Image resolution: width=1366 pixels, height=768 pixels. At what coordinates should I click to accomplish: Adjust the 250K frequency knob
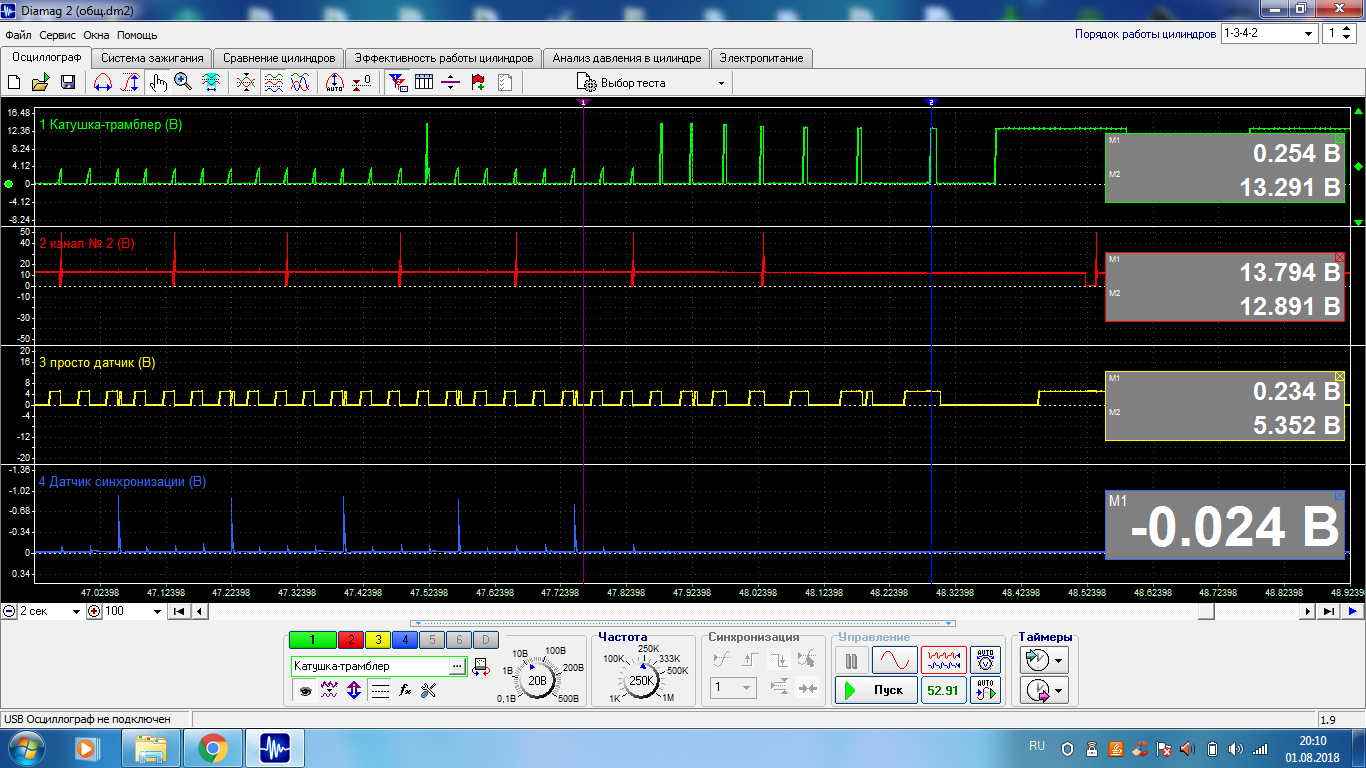pyautogui.click(x=641, y=680)
